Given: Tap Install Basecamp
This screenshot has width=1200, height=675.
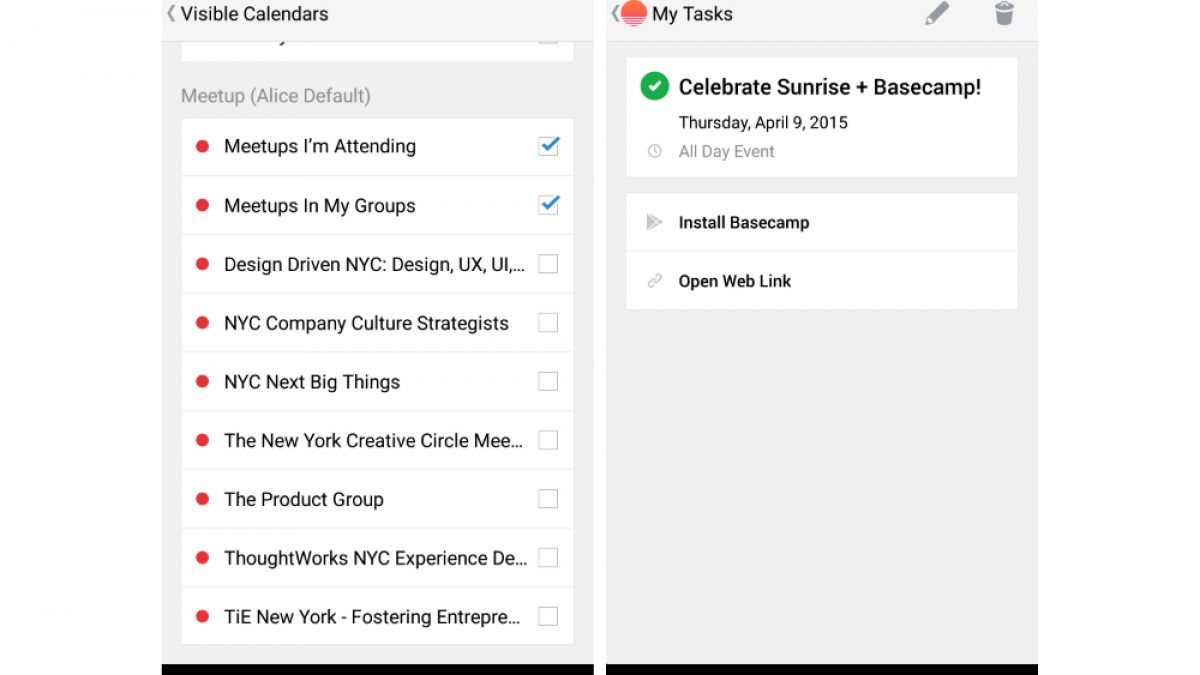Looking at the screenshot, I should click(x=743, y=222).
